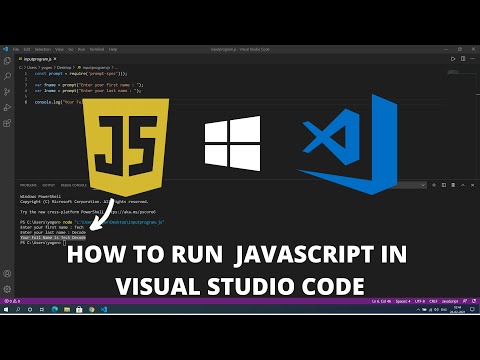Open the Source Control view
This screenshot has width=480, height=360.
click(7, 92)
